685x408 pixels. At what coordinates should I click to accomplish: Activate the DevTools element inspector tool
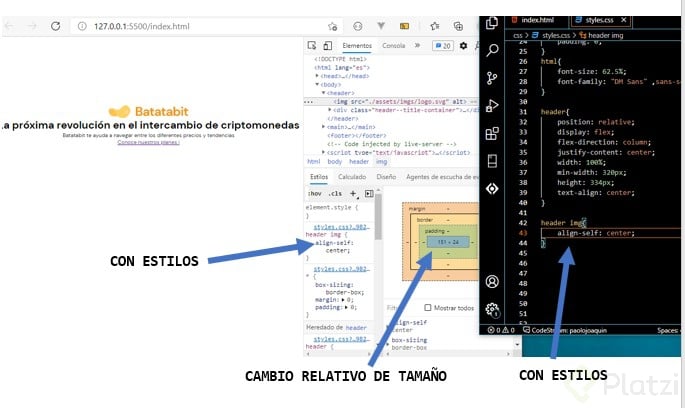click(x=311, y=45)
